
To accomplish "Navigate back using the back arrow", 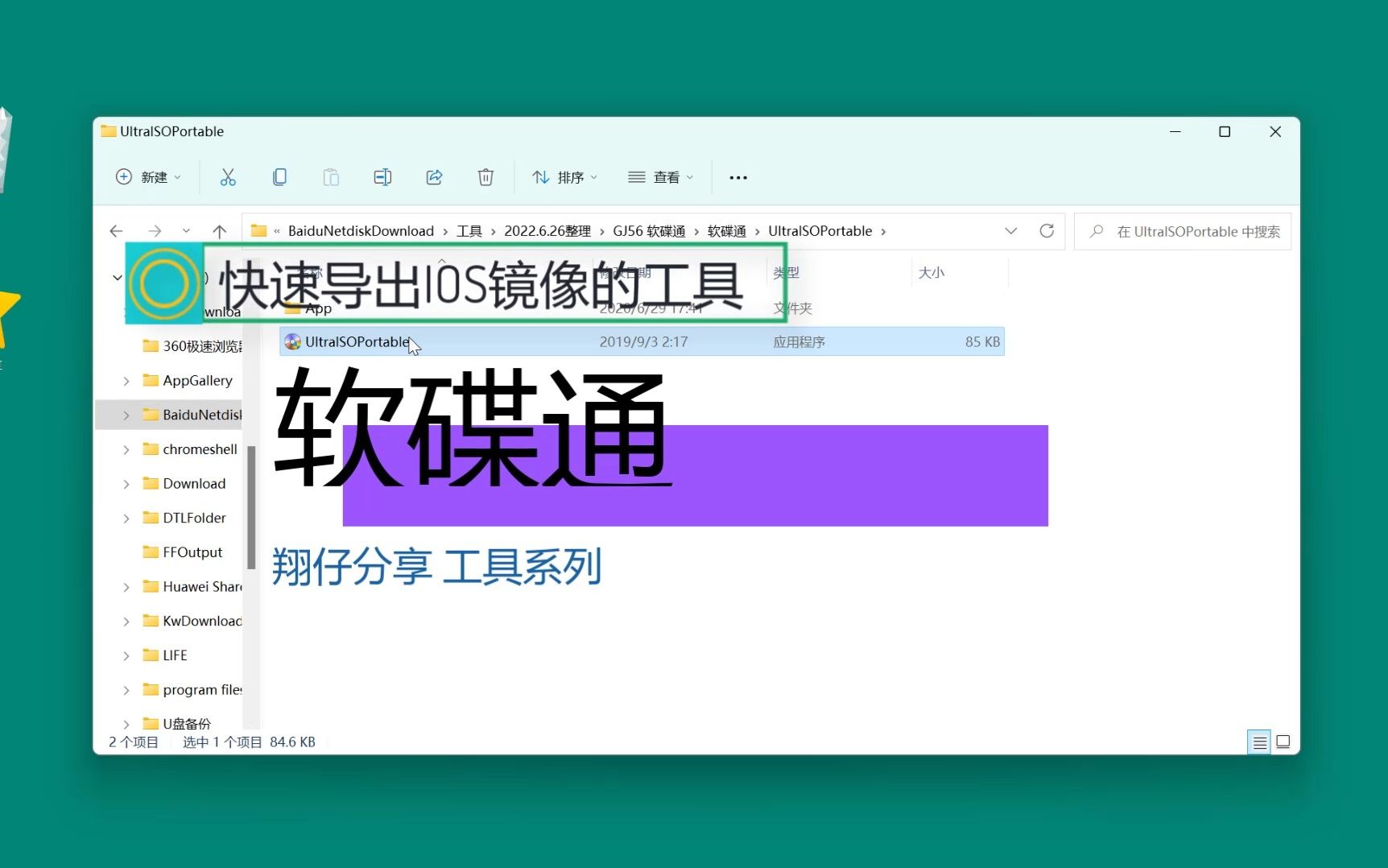I will point(115,231).
